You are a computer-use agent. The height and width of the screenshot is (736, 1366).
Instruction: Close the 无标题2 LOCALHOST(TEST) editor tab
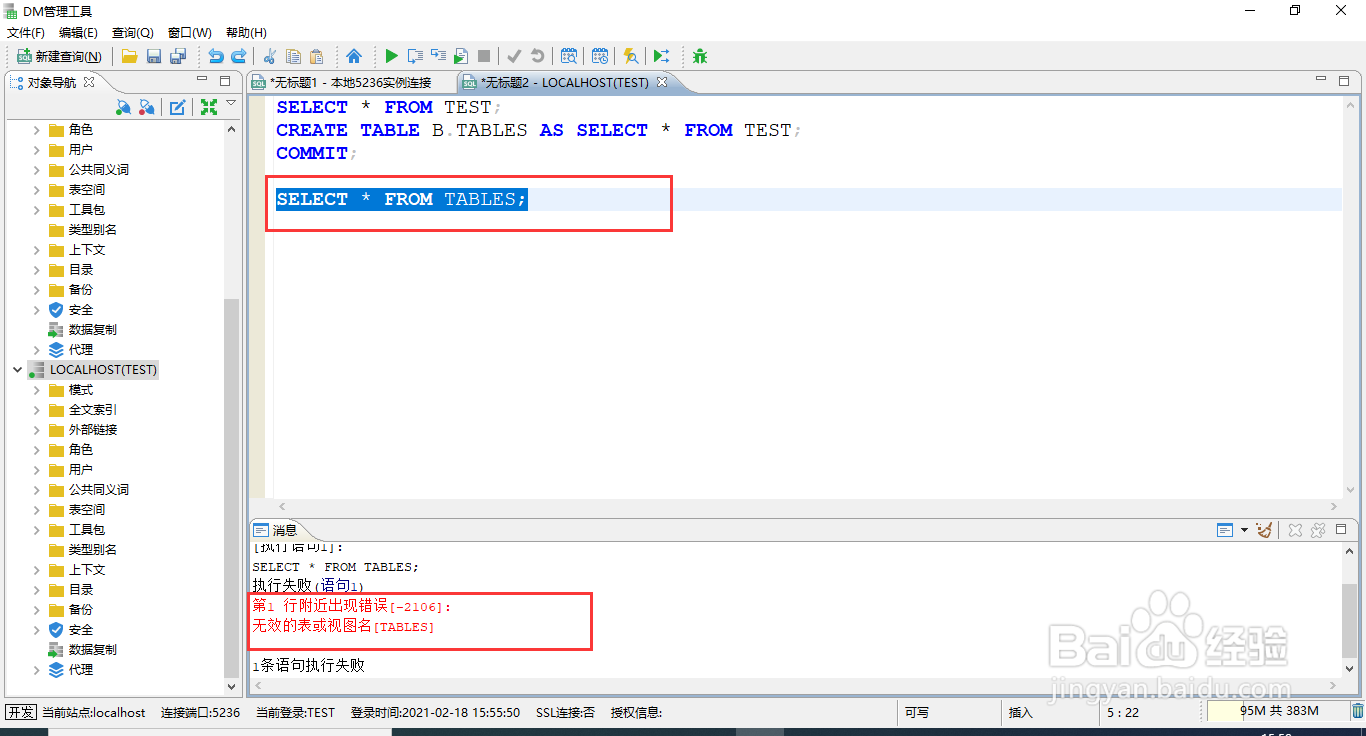click(661, 82)
